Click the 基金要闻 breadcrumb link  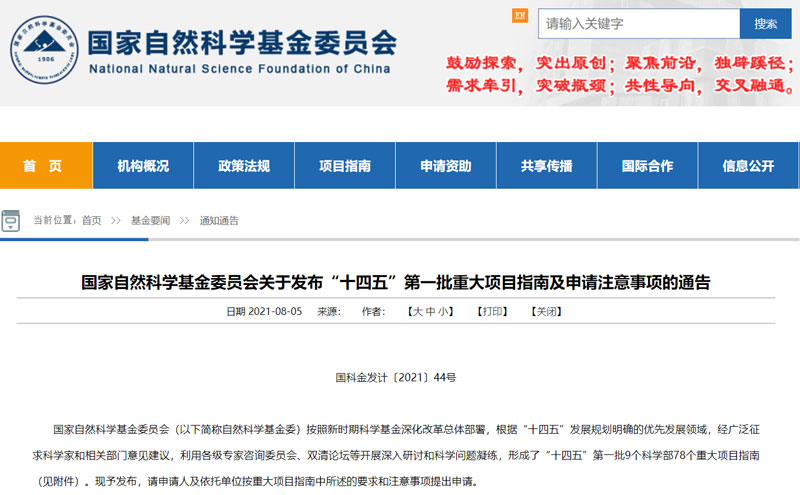[x=151, y=220]
